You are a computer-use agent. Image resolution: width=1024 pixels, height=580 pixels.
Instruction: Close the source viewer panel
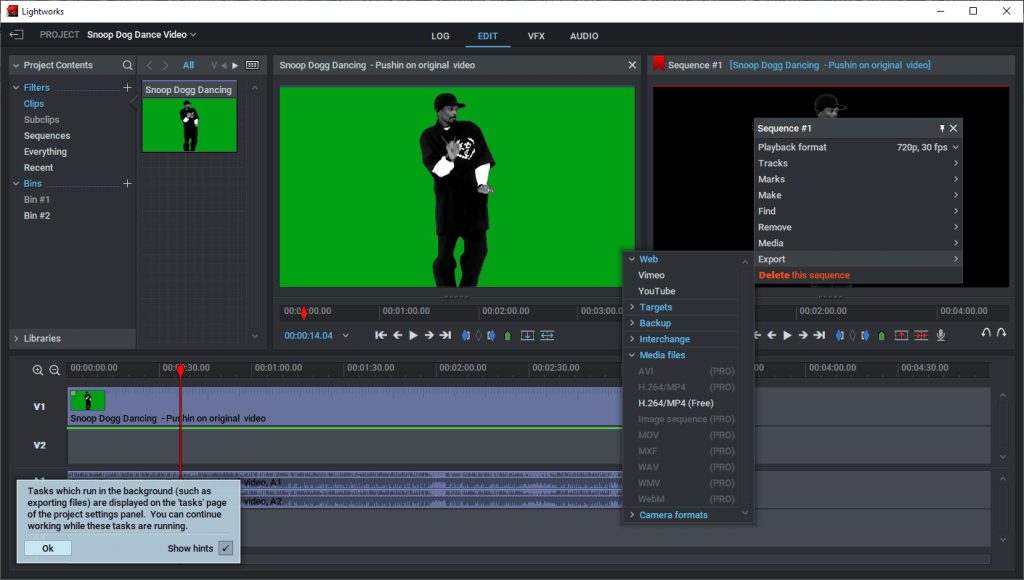pyautogui.click(x=632, y=65)
